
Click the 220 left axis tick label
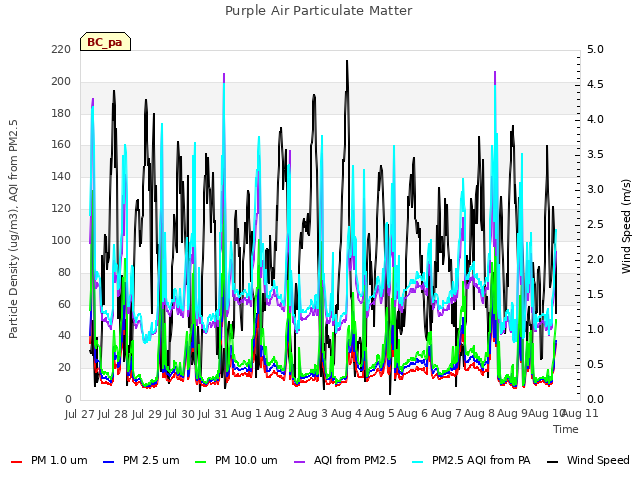click(x=61, y=50)
